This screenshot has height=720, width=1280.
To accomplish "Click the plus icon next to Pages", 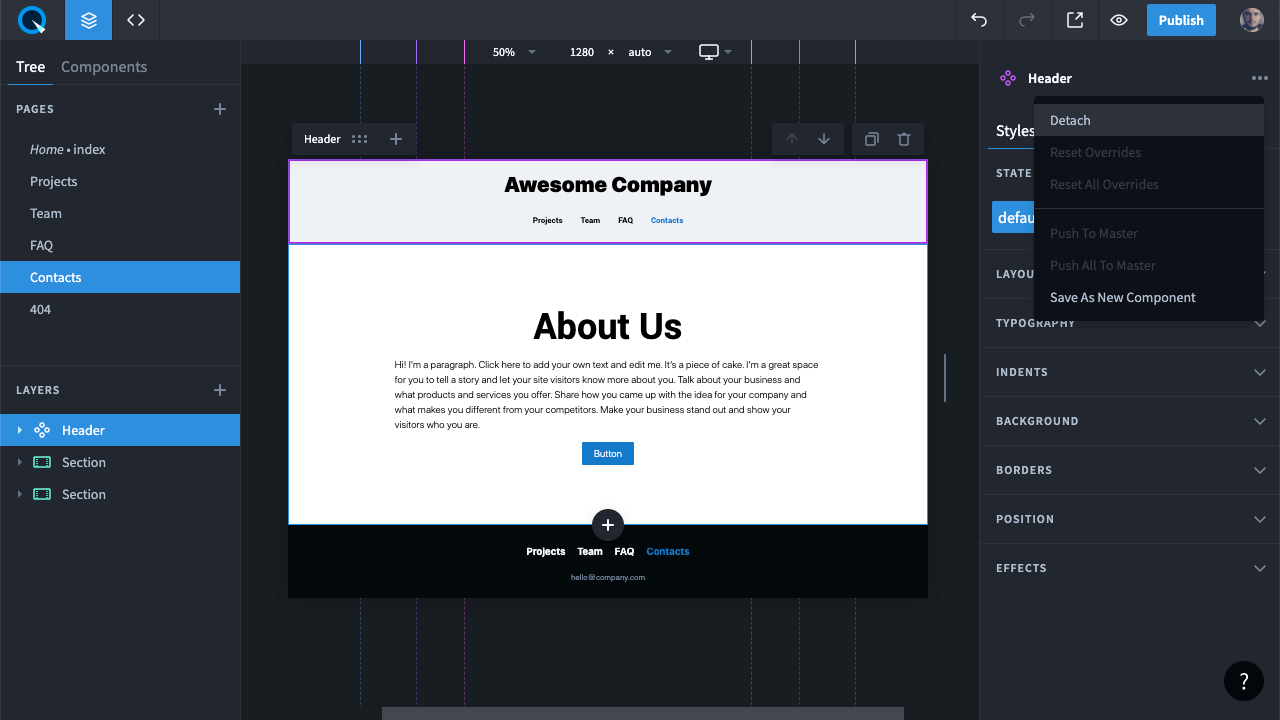I will tap(220, 109).
